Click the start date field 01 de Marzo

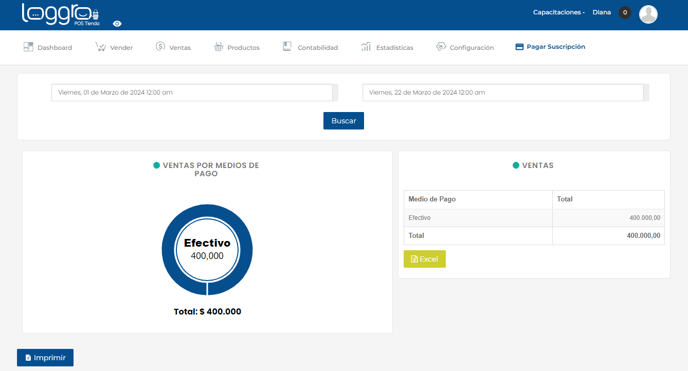(192, 93)
